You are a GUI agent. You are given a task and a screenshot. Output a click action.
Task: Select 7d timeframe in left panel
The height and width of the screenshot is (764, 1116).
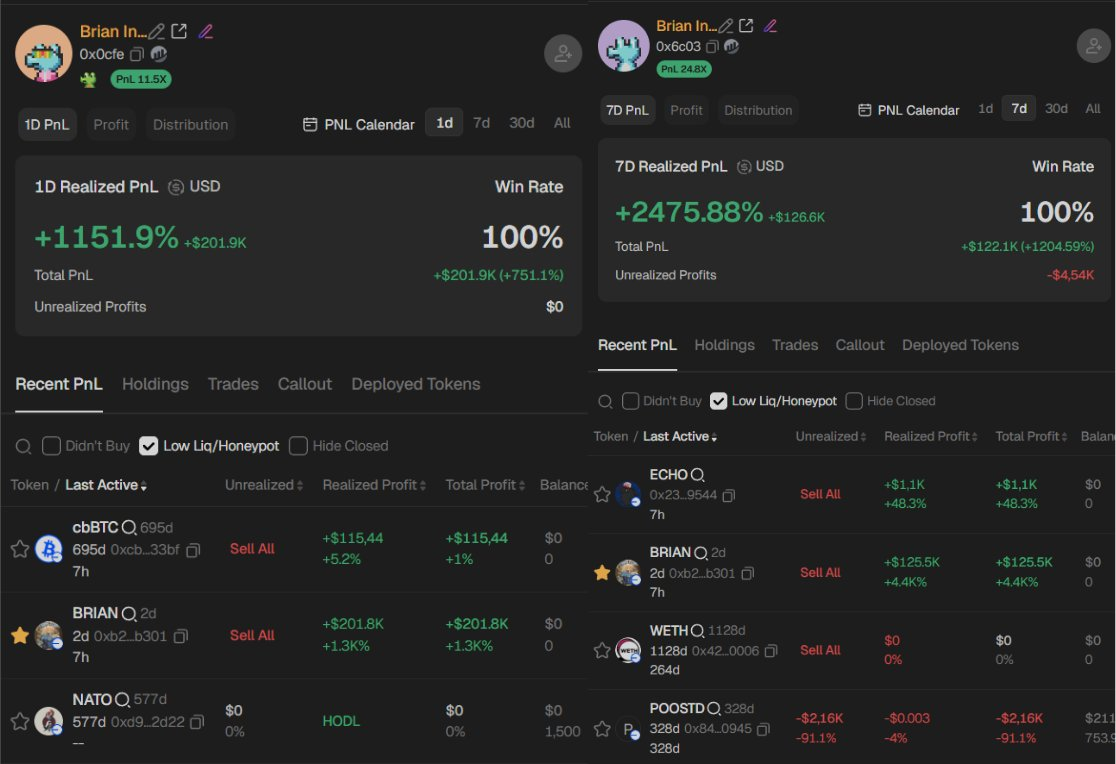(x=482, y=123)
